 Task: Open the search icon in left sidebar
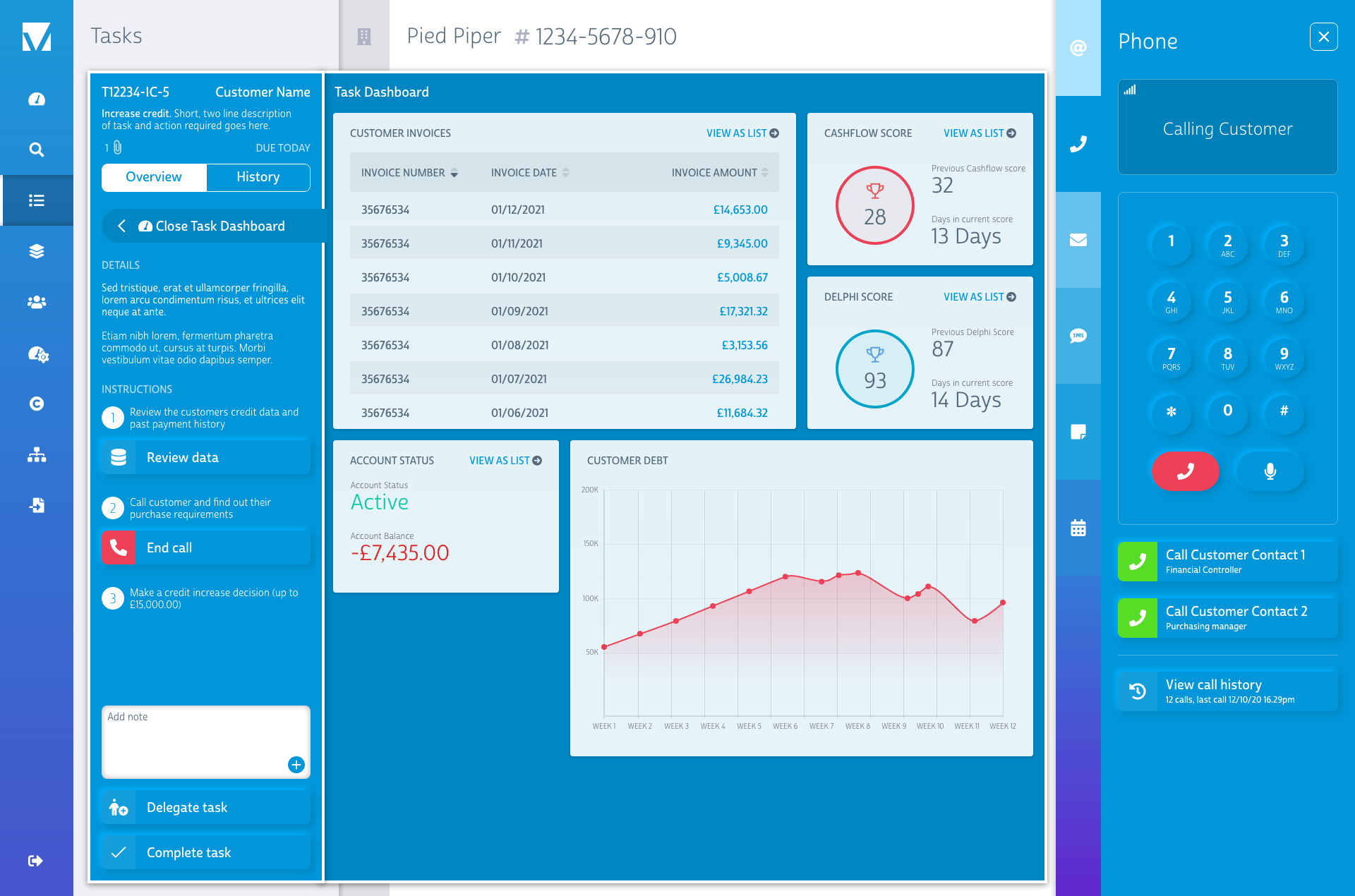37,150
